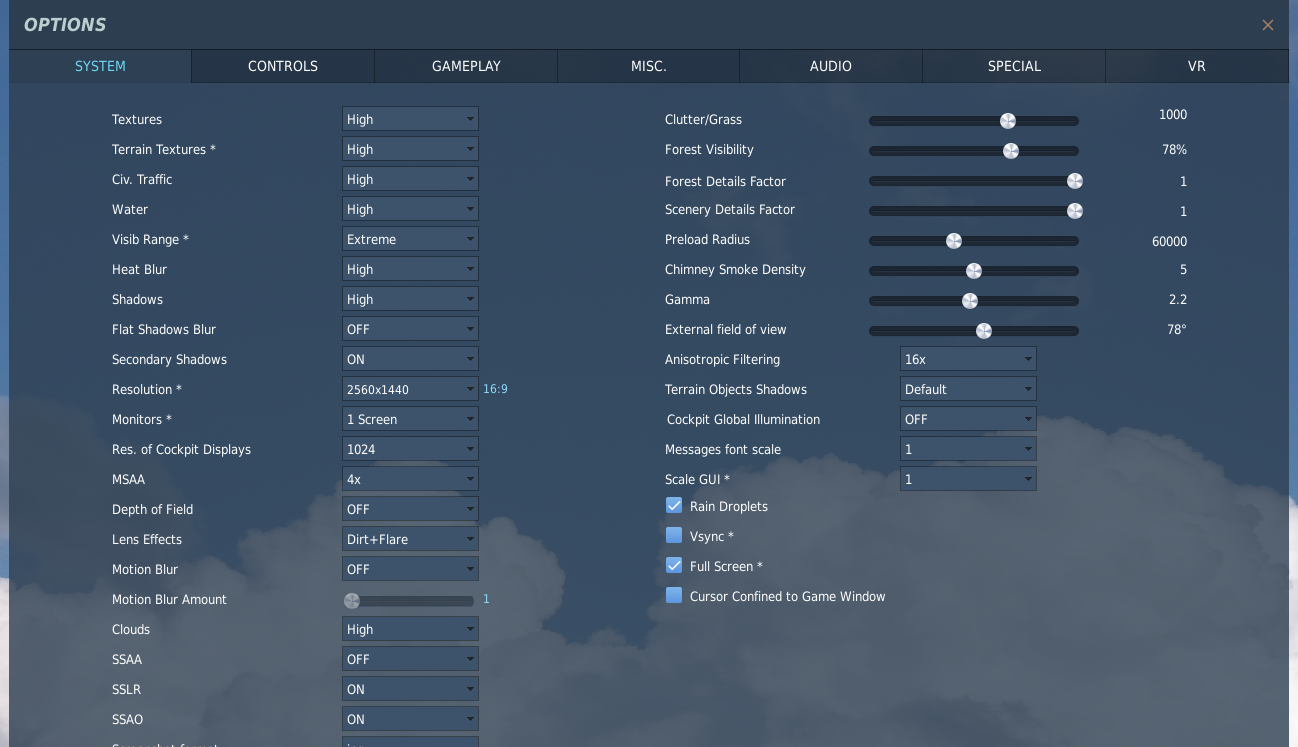Toggle the Rain Droplets checkbox
This screenshot has height=747, width=1298.
[674, 506]
